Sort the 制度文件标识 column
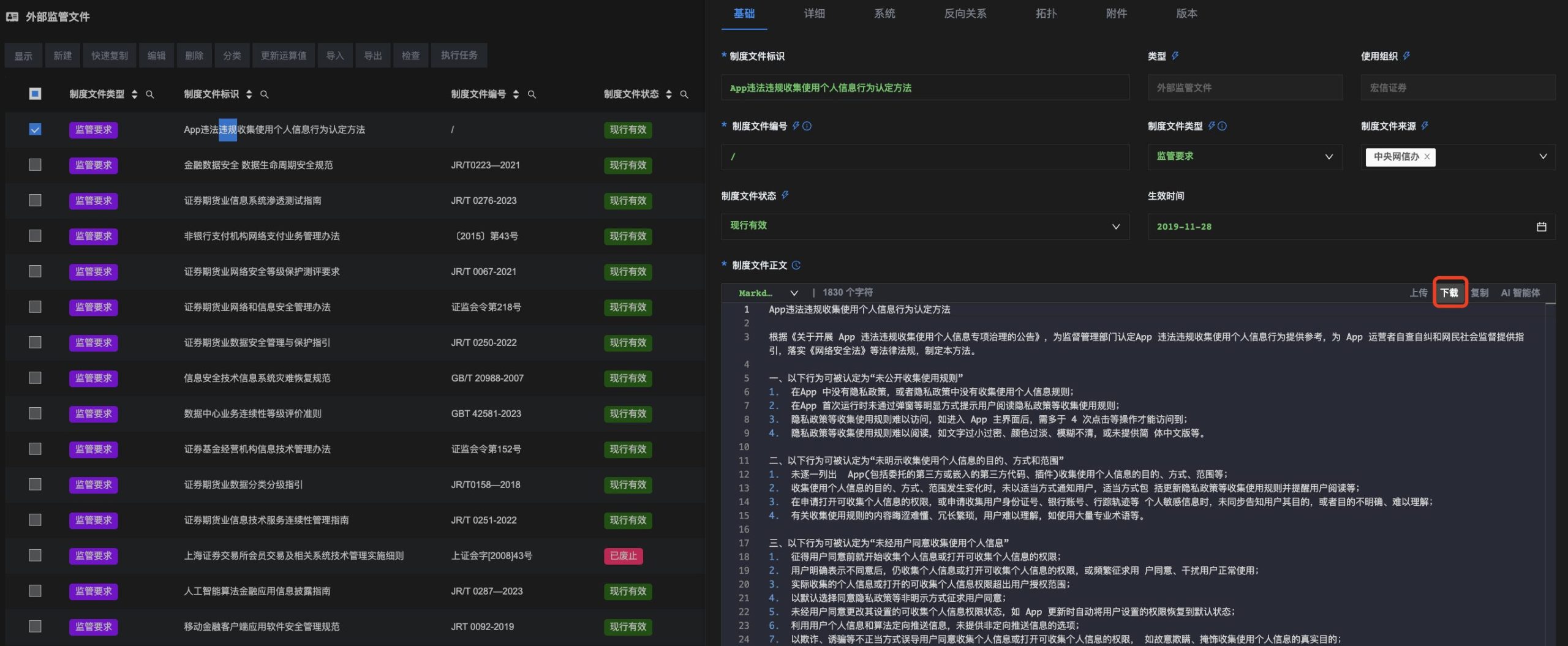1568x646 pixels. coord(249,94)
